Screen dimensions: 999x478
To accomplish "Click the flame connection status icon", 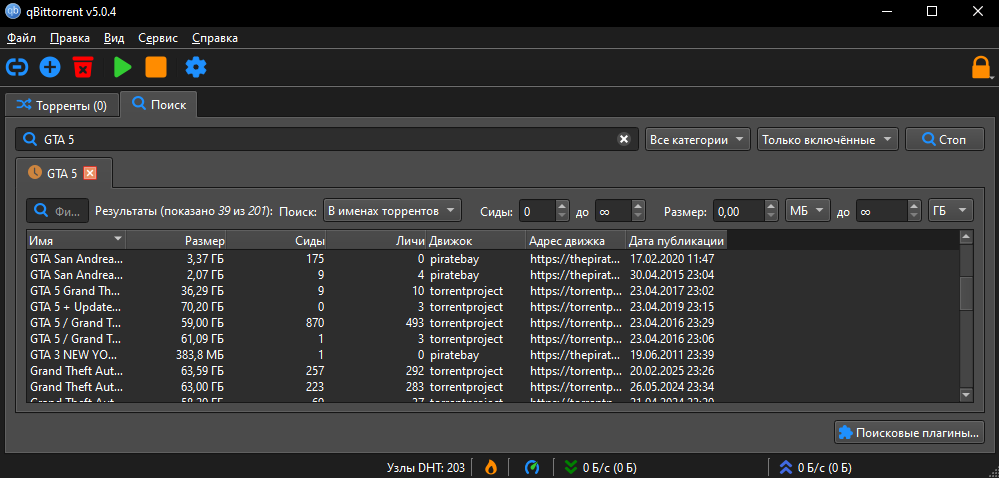I will 491,467.
